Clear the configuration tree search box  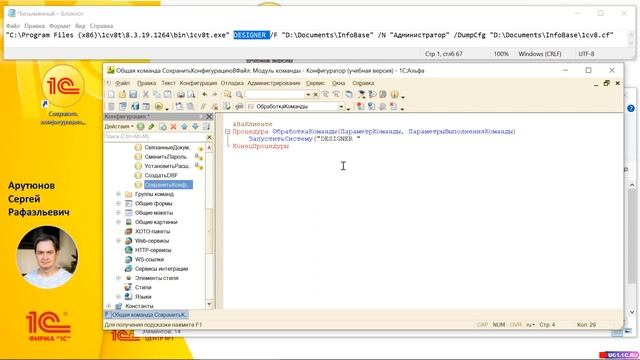coord(209,137)
